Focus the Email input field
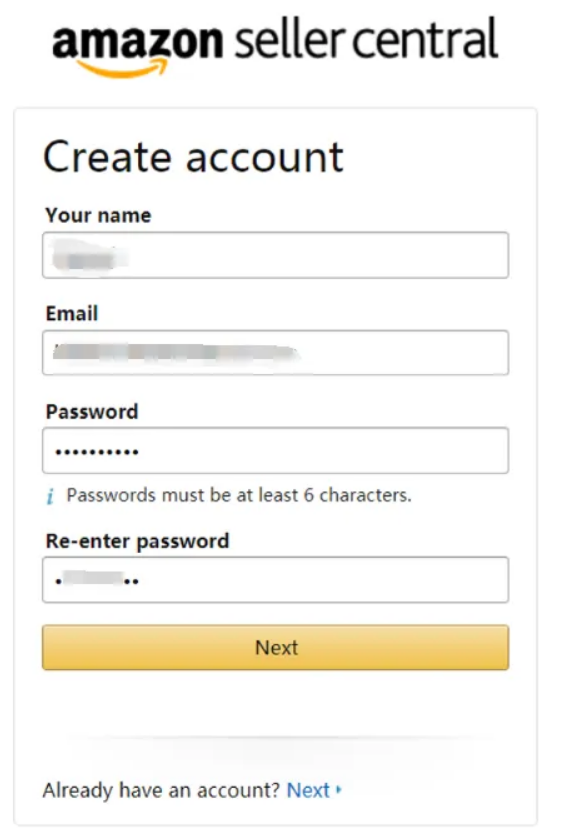Image resolution: width=576 pixels, height=833 pixels. coord(275,353)
